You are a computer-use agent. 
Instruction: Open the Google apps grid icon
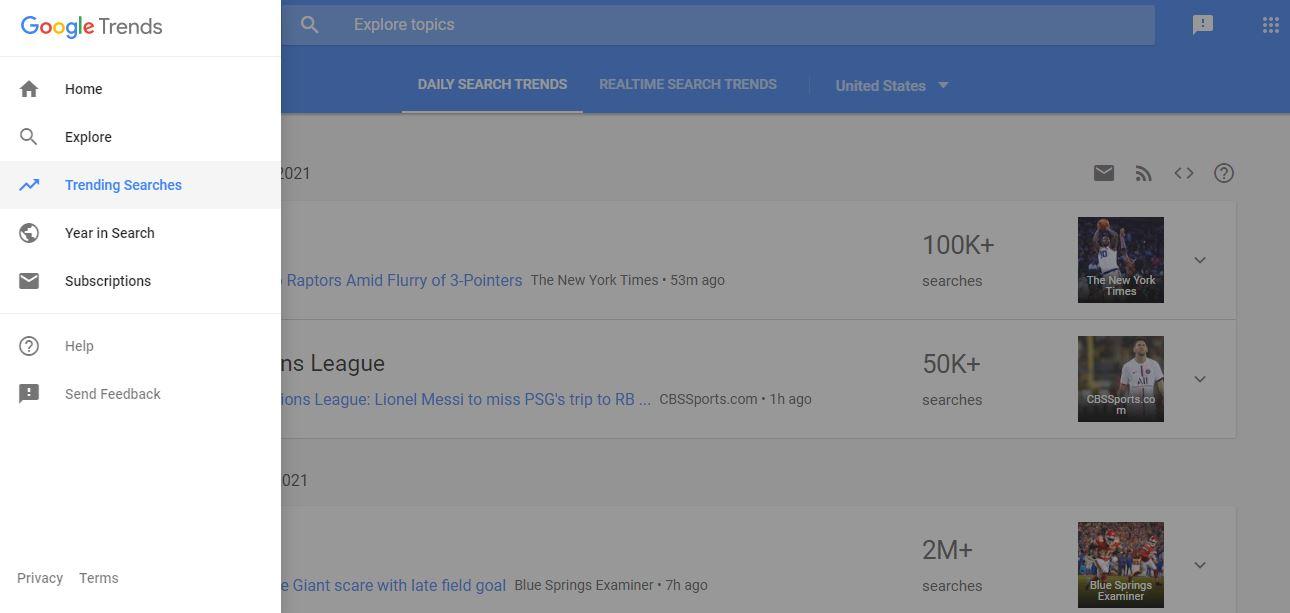[1271, 25]
